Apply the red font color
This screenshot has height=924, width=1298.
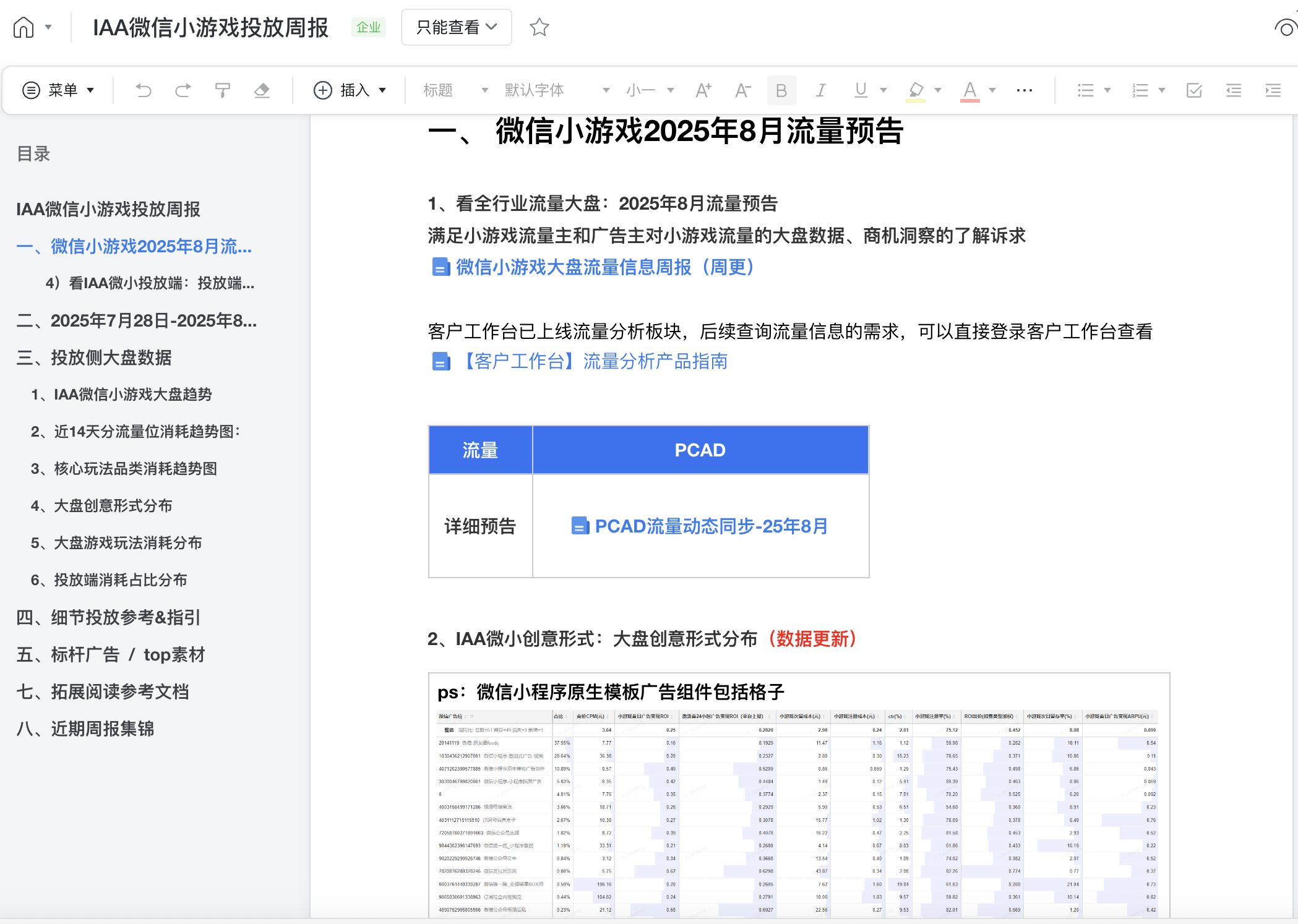click(970, 90)
